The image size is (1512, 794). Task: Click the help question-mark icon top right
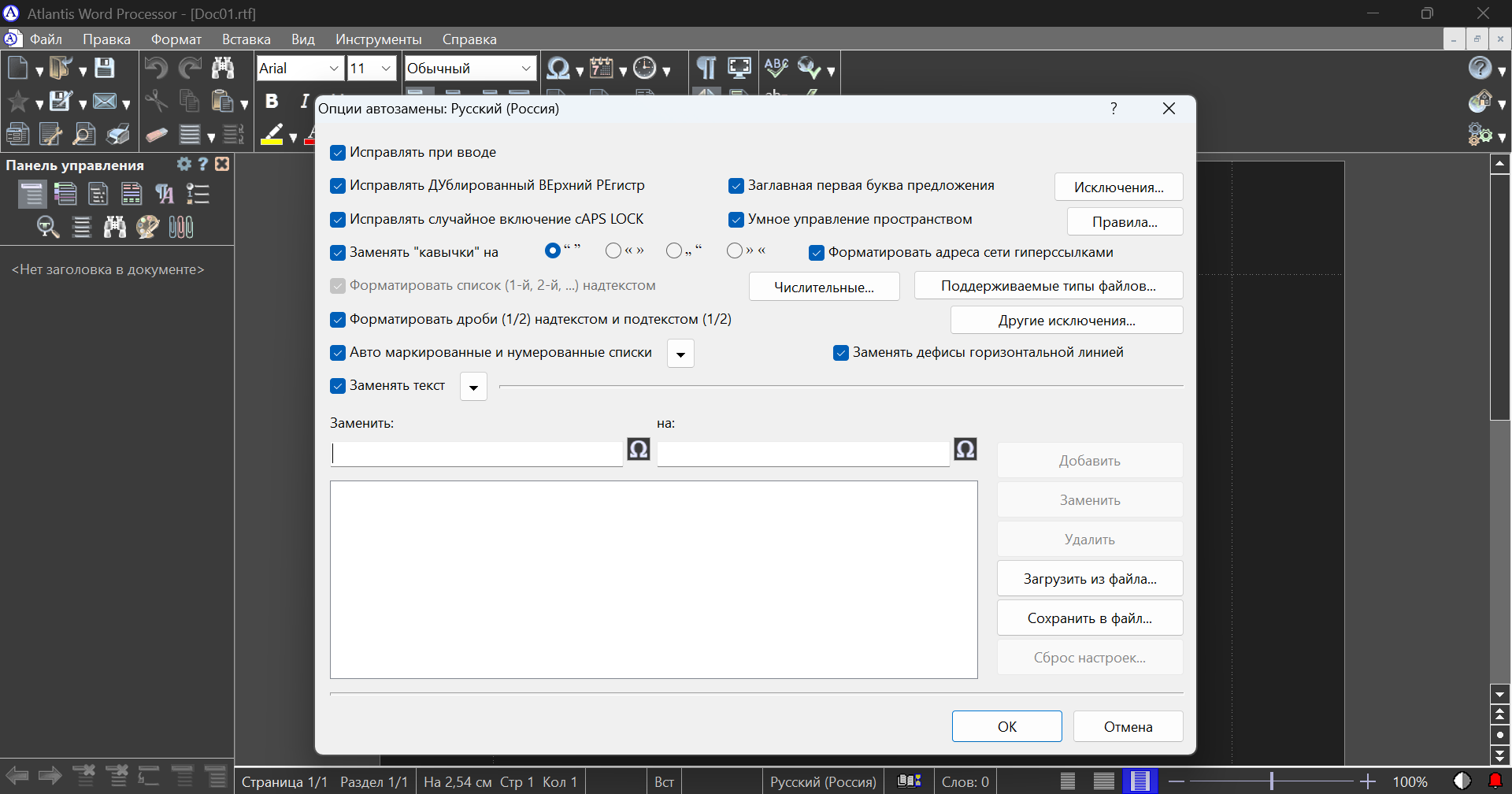point(1480,69)
